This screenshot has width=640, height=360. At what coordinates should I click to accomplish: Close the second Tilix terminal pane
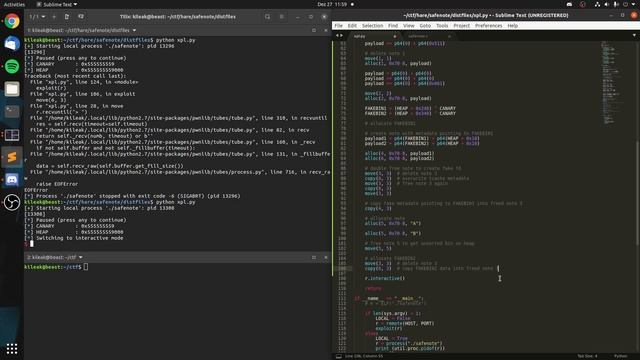click(x=326, y=258)
